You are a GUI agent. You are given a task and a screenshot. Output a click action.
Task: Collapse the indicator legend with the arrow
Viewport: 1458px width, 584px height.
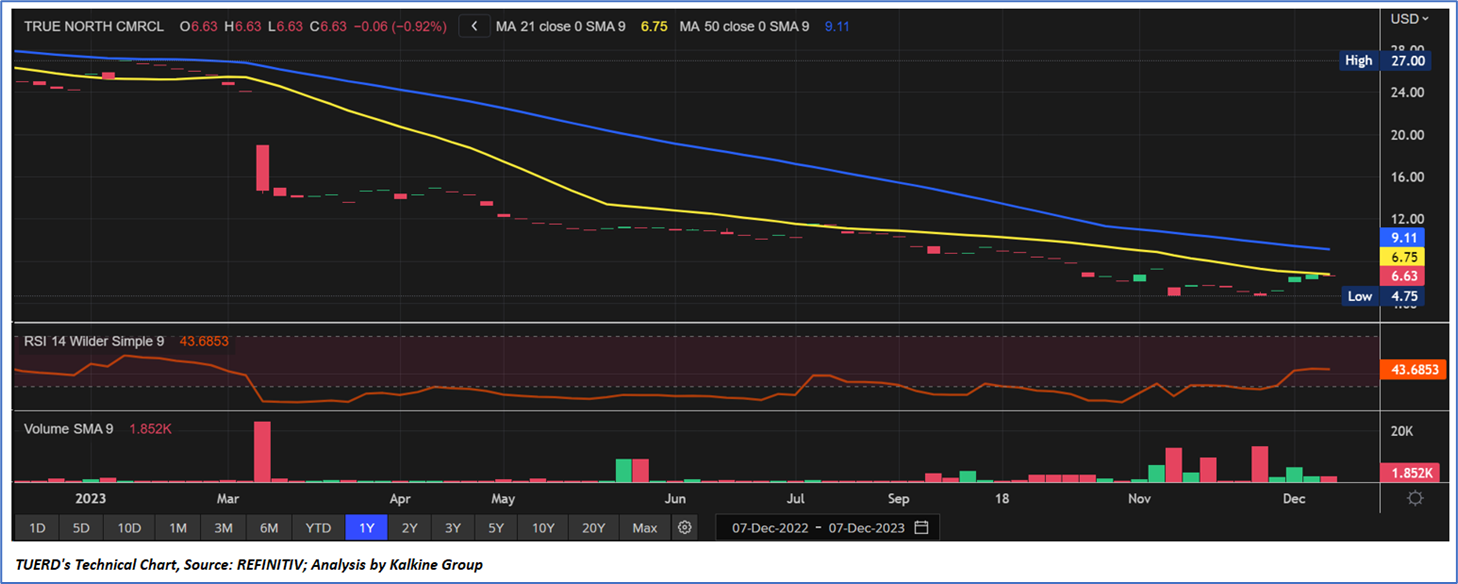(474, 27)
